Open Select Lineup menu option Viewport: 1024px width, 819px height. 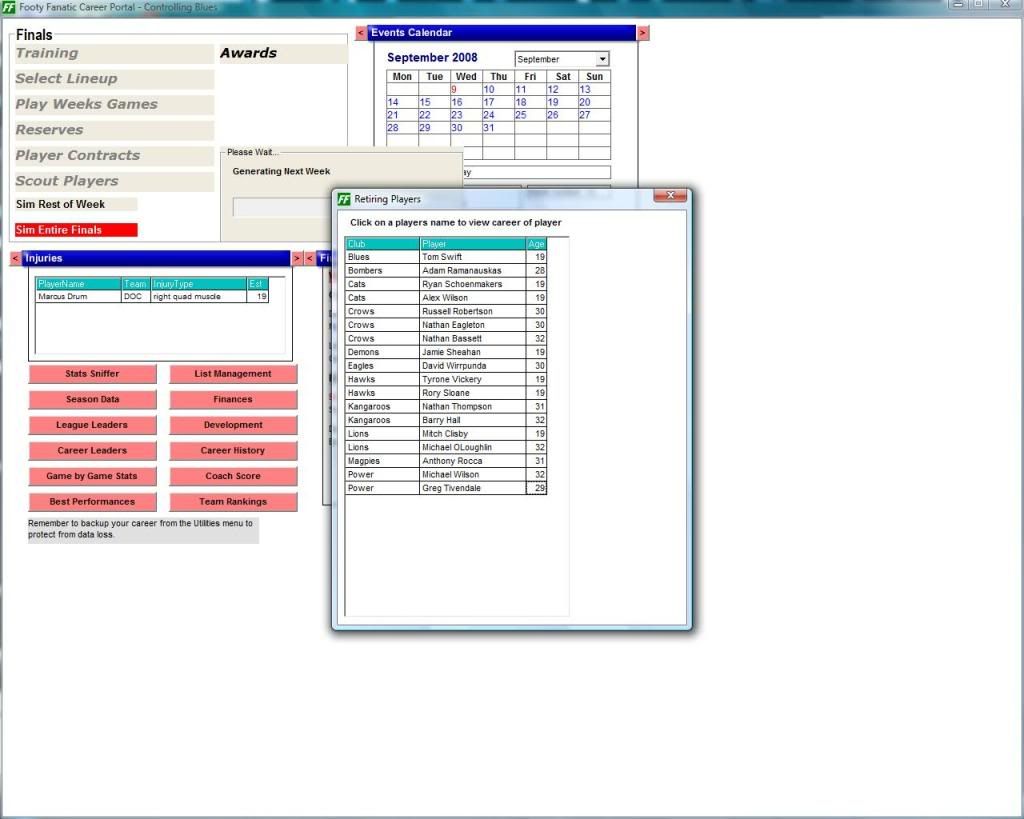(x=66, y=79)
